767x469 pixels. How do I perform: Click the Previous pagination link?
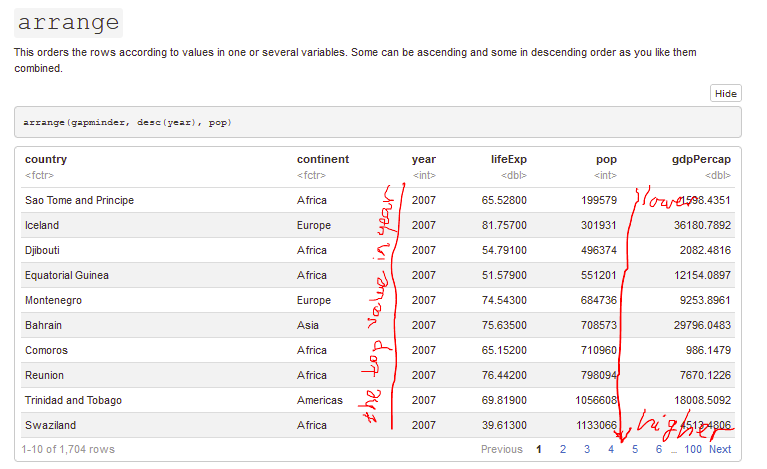point(501,449)
